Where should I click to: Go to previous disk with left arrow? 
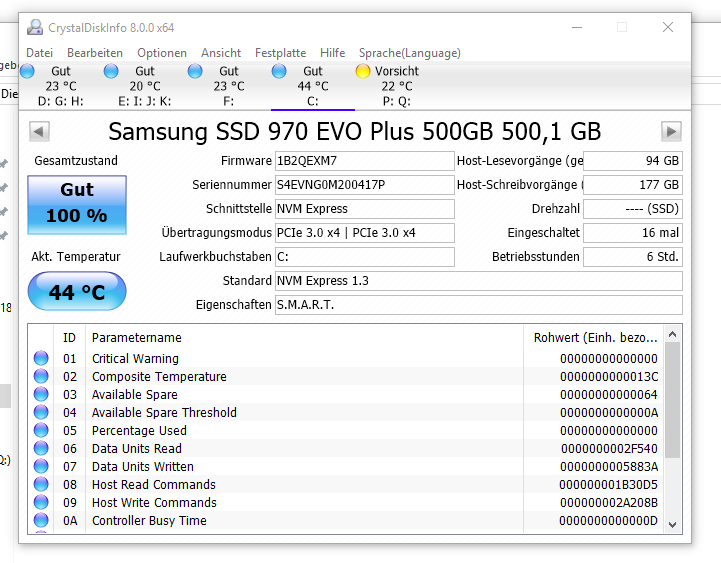(x=39, y=132)
